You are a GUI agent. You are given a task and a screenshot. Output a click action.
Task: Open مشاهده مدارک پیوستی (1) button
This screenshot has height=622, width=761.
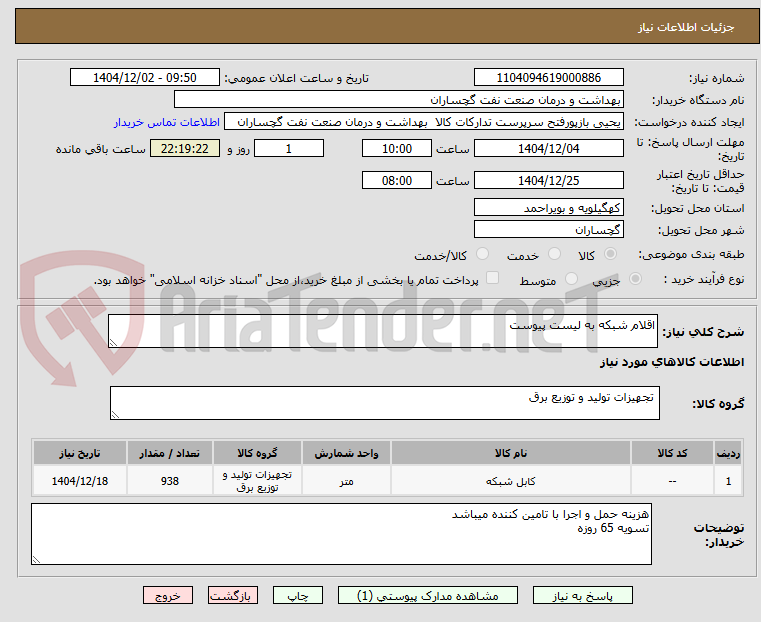[x=428, y=595]
